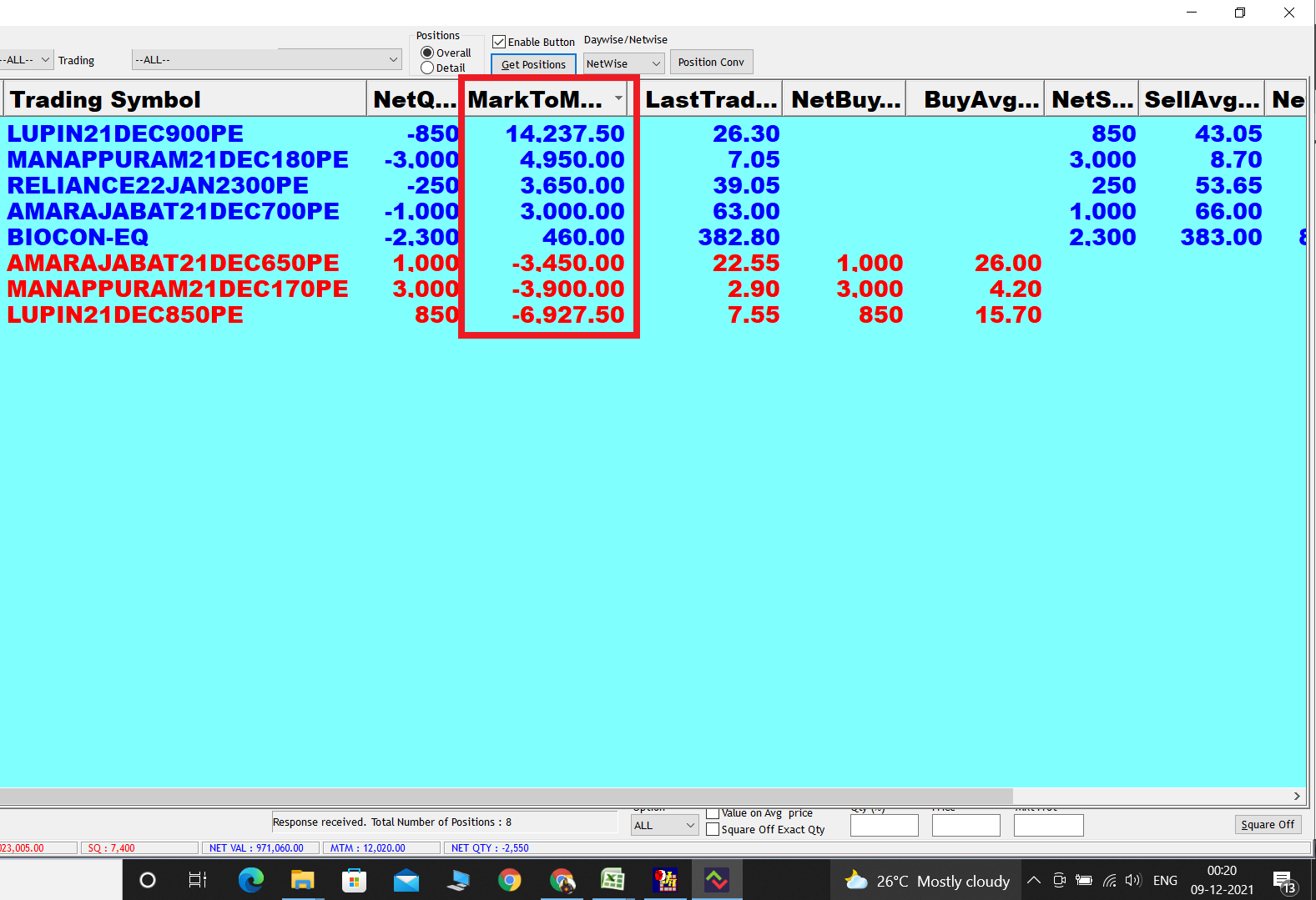Launch Microsoft Store from the taskbar

click(x=354, y=880)
